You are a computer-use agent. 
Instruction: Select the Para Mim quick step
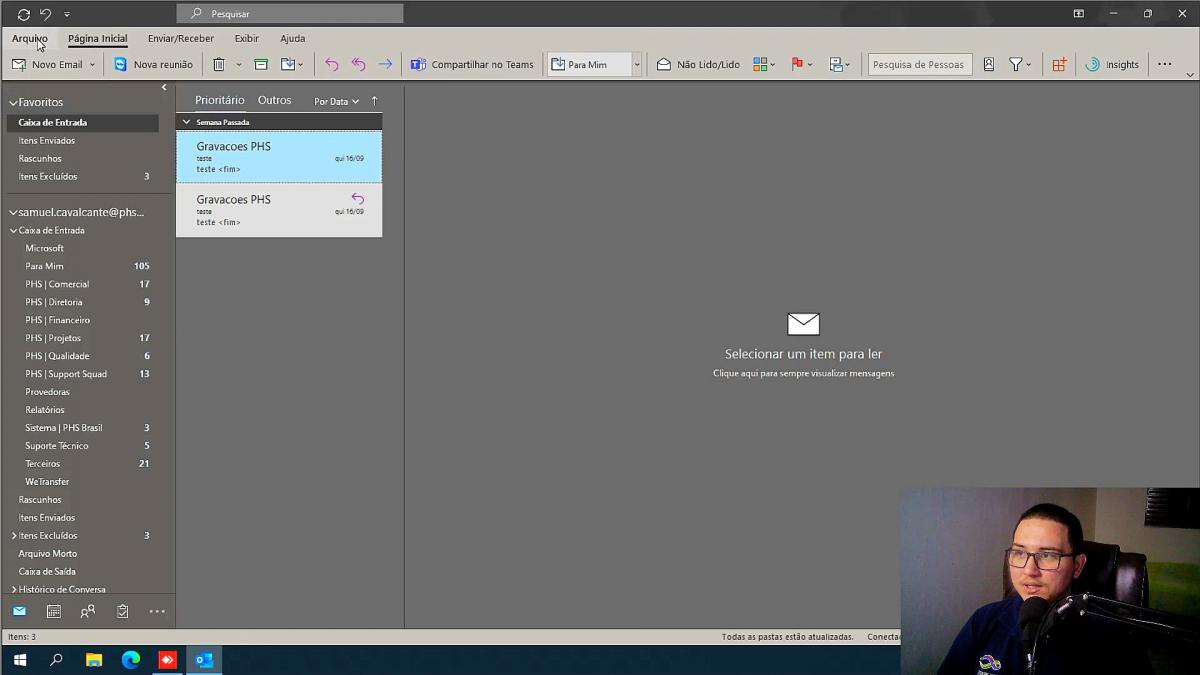tap(589, 64)
